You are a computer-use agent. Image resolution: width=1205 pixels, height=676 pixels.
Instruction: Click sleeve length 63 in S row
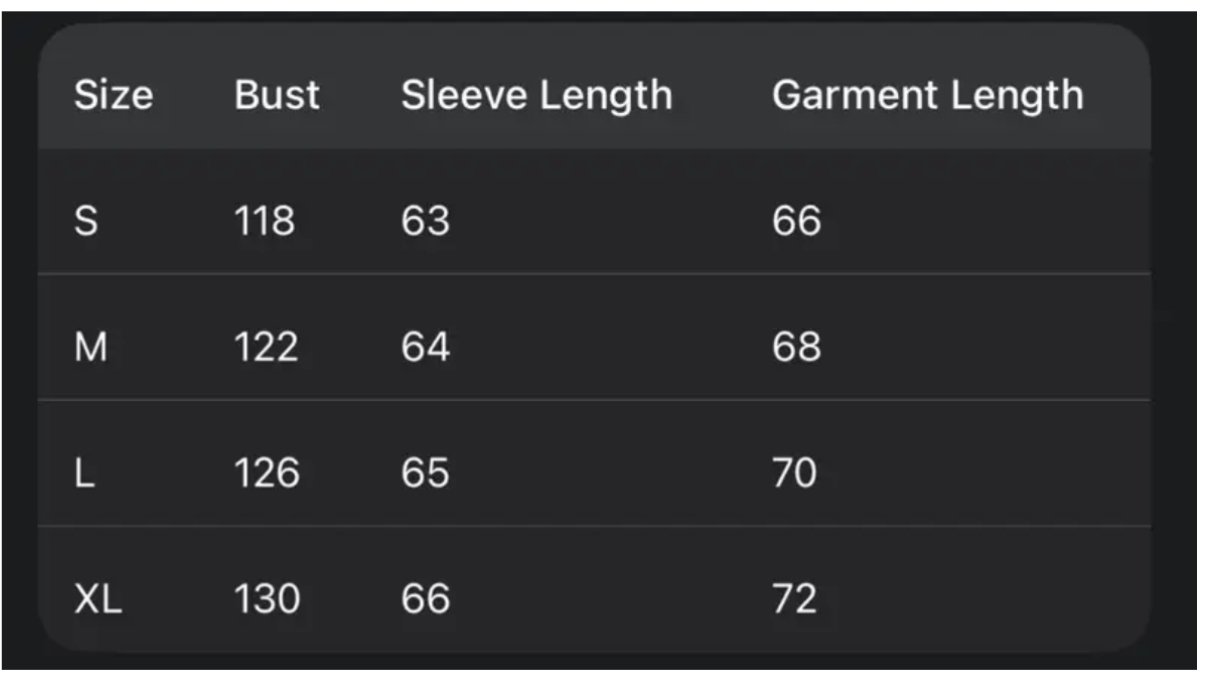tap(425, 221)
